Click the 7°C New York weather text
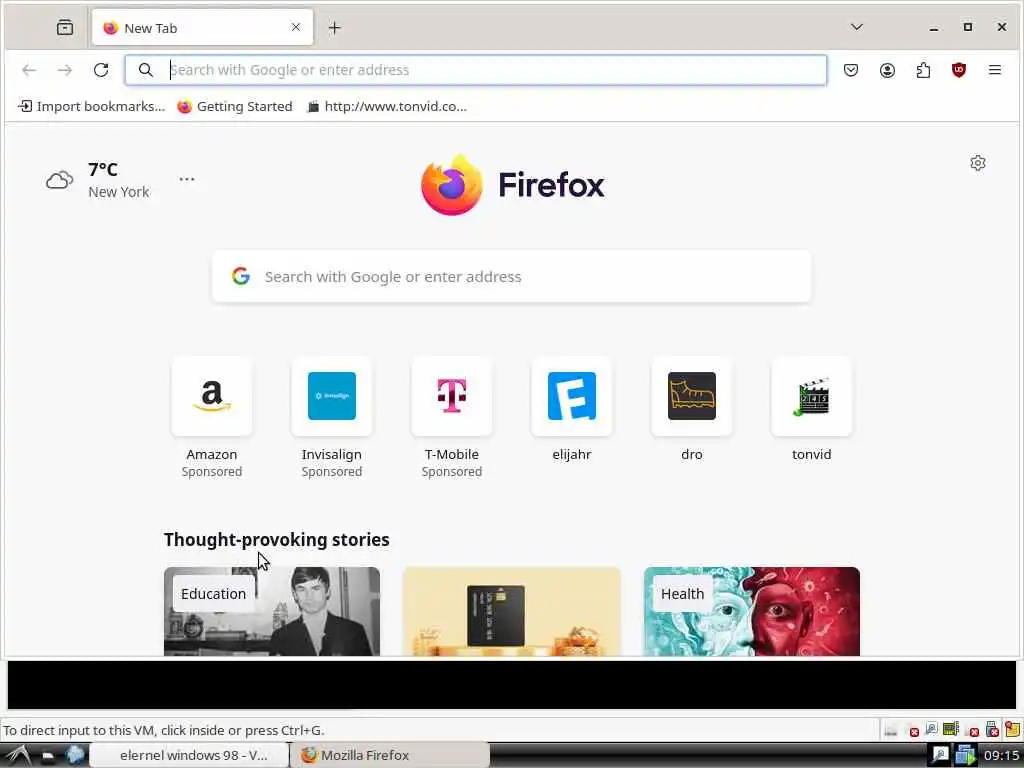1024x768 pixels. (x=118, y=180)
